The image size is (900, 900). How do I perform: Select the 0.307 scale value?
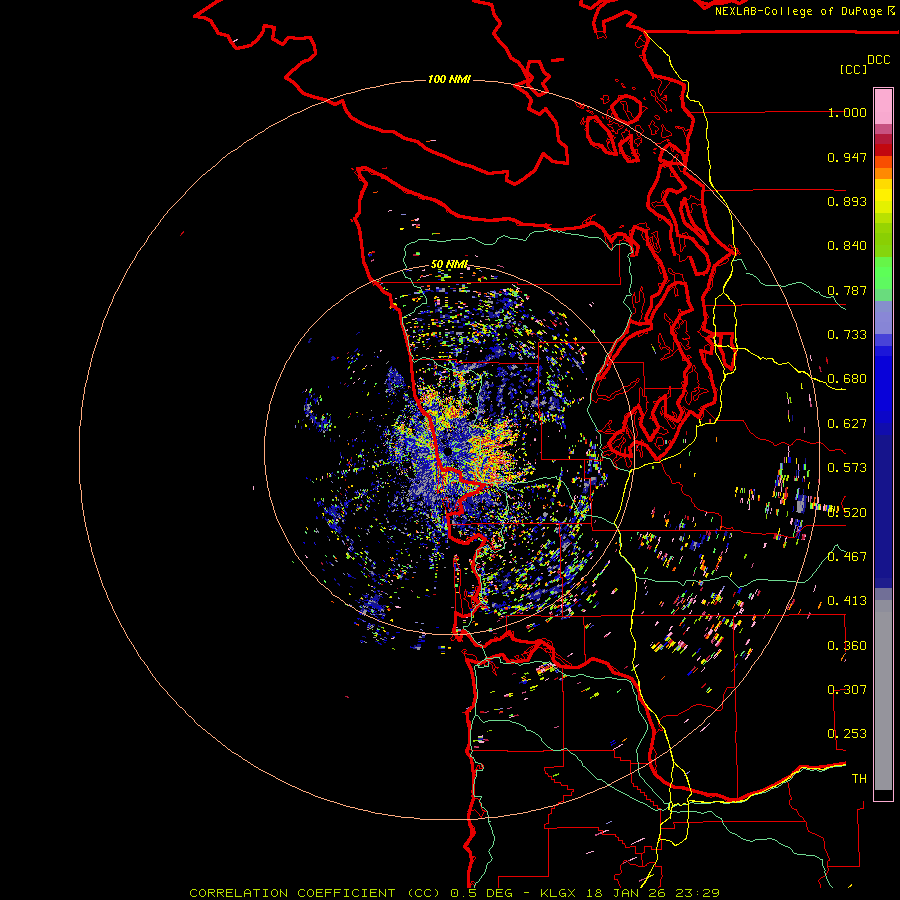point(847,690)
